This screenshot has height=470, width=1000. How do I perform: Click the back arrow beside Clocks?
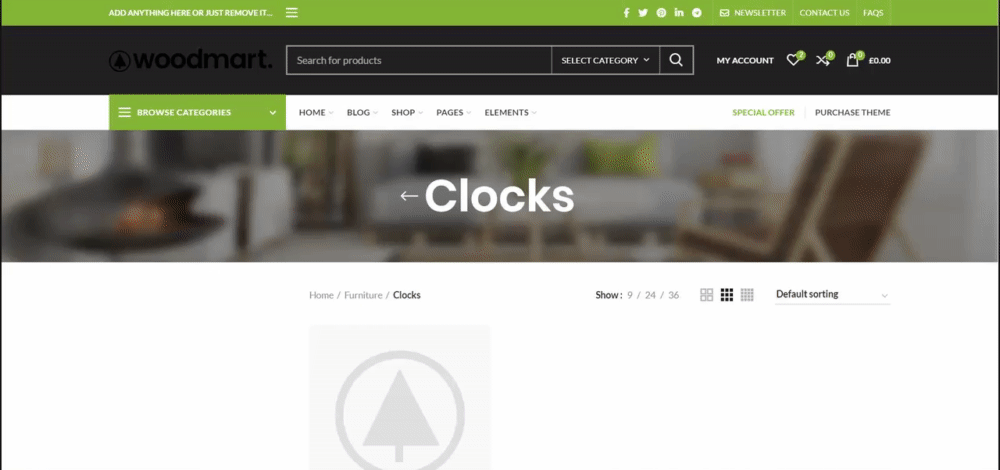coord(409,196)
